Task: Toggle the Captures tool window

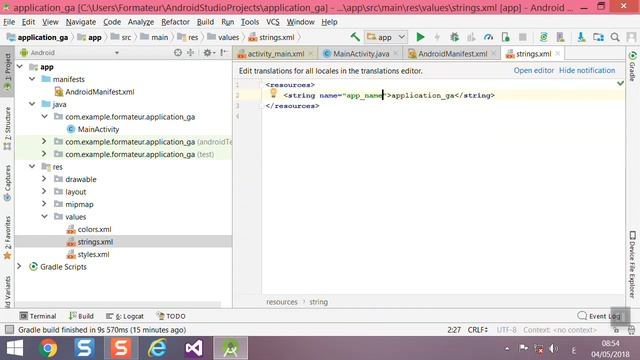Action: [7, 183]
